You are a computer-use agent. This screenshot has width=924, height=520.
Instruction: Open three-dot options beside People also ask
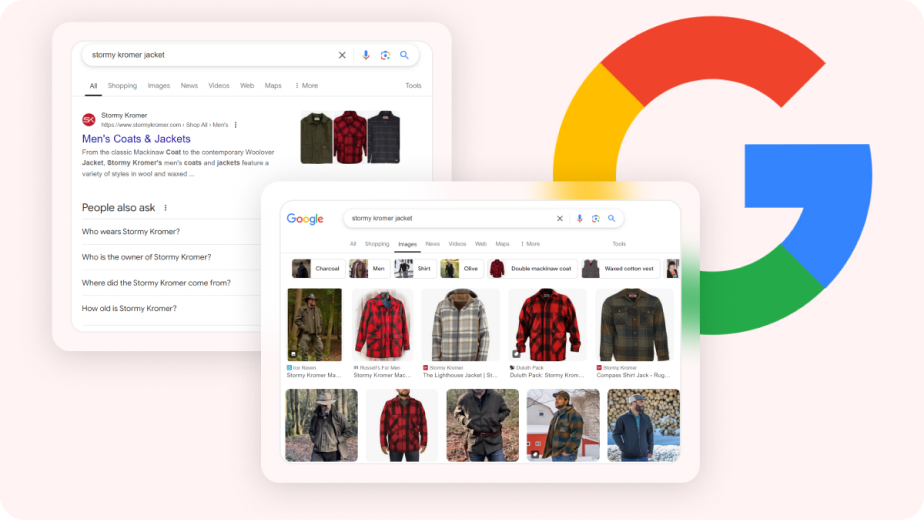pos(166,208)
